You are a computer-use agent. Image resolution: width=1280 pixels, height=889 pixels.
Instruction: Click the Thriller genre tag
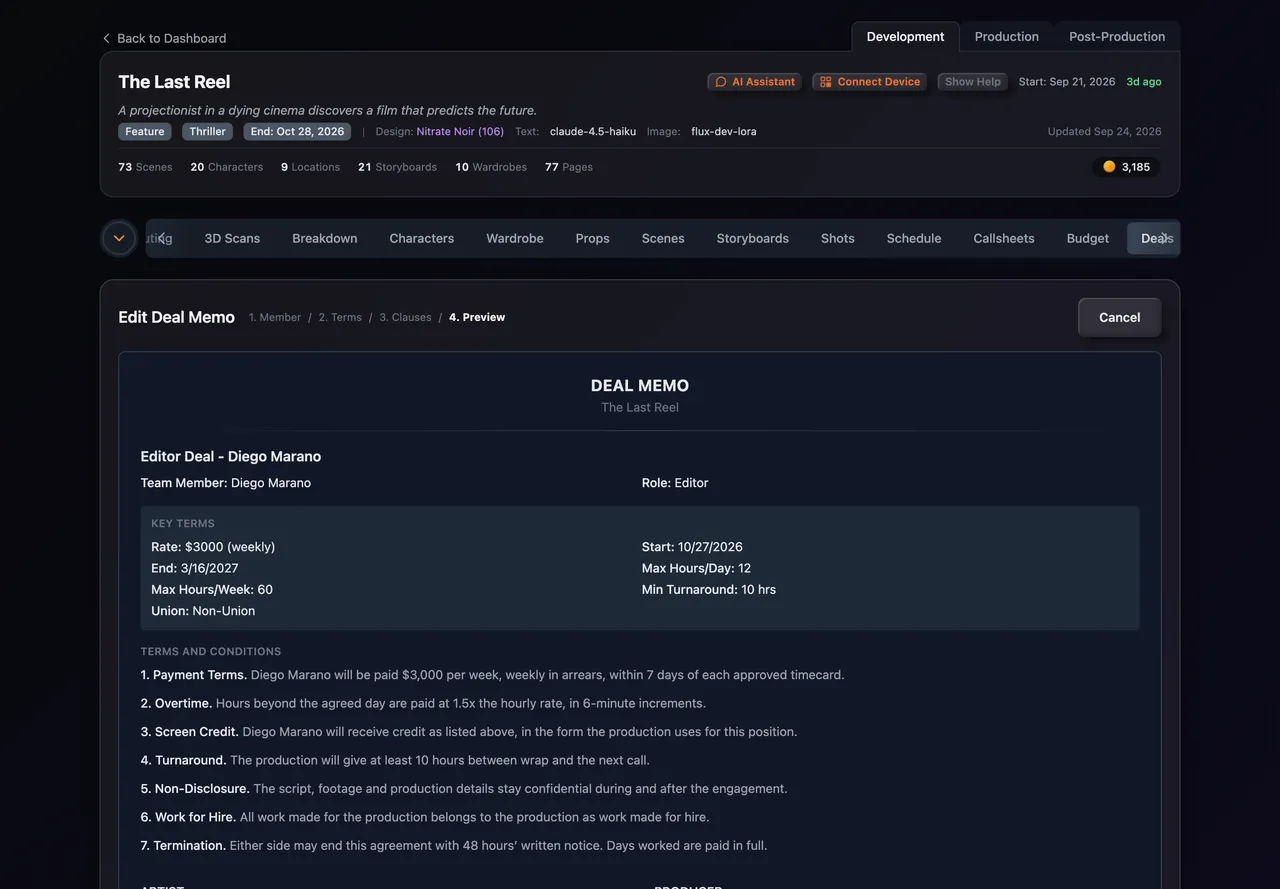coord(207,132)
